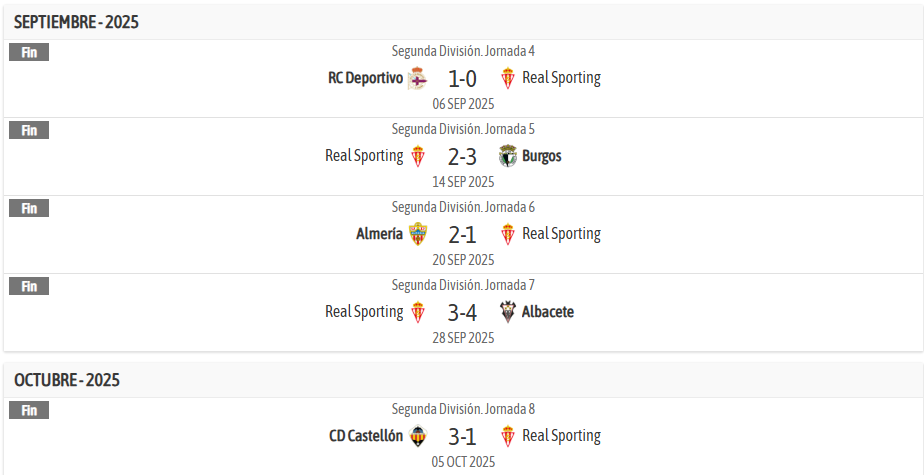The width and height of the screenshot is (924, 475).
Task: Click the Burgos club crest
Action: (508, 156)
